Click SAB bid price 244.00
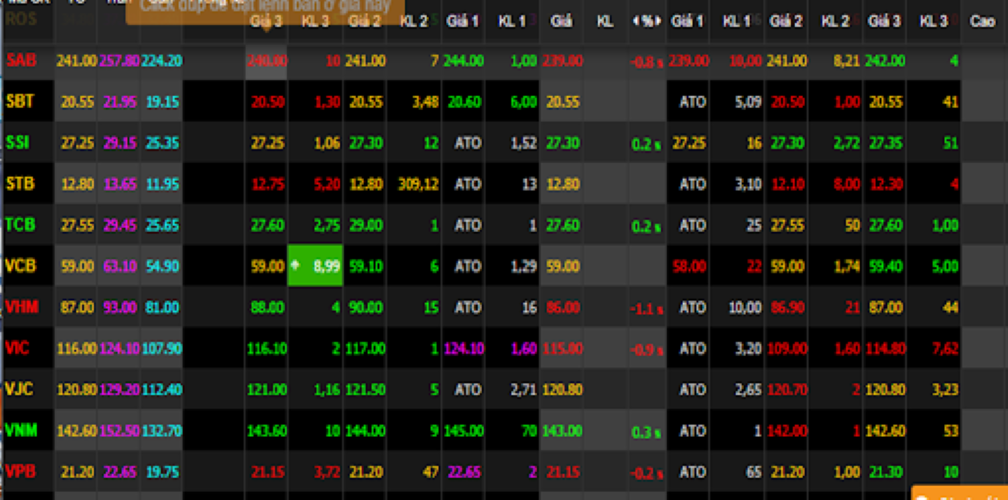1008x500 pixels. pos(464,61)
